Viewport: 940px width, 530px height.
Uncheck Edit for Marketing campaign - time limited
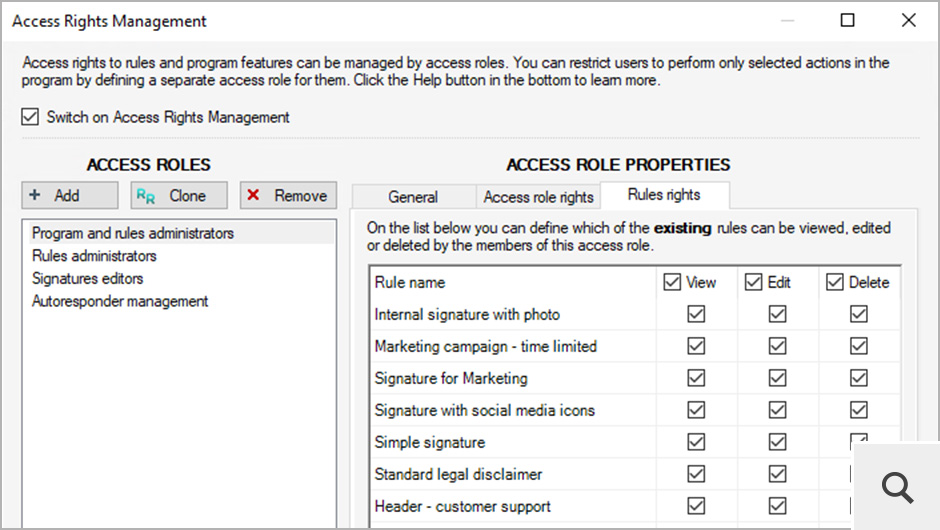(778, 346)
